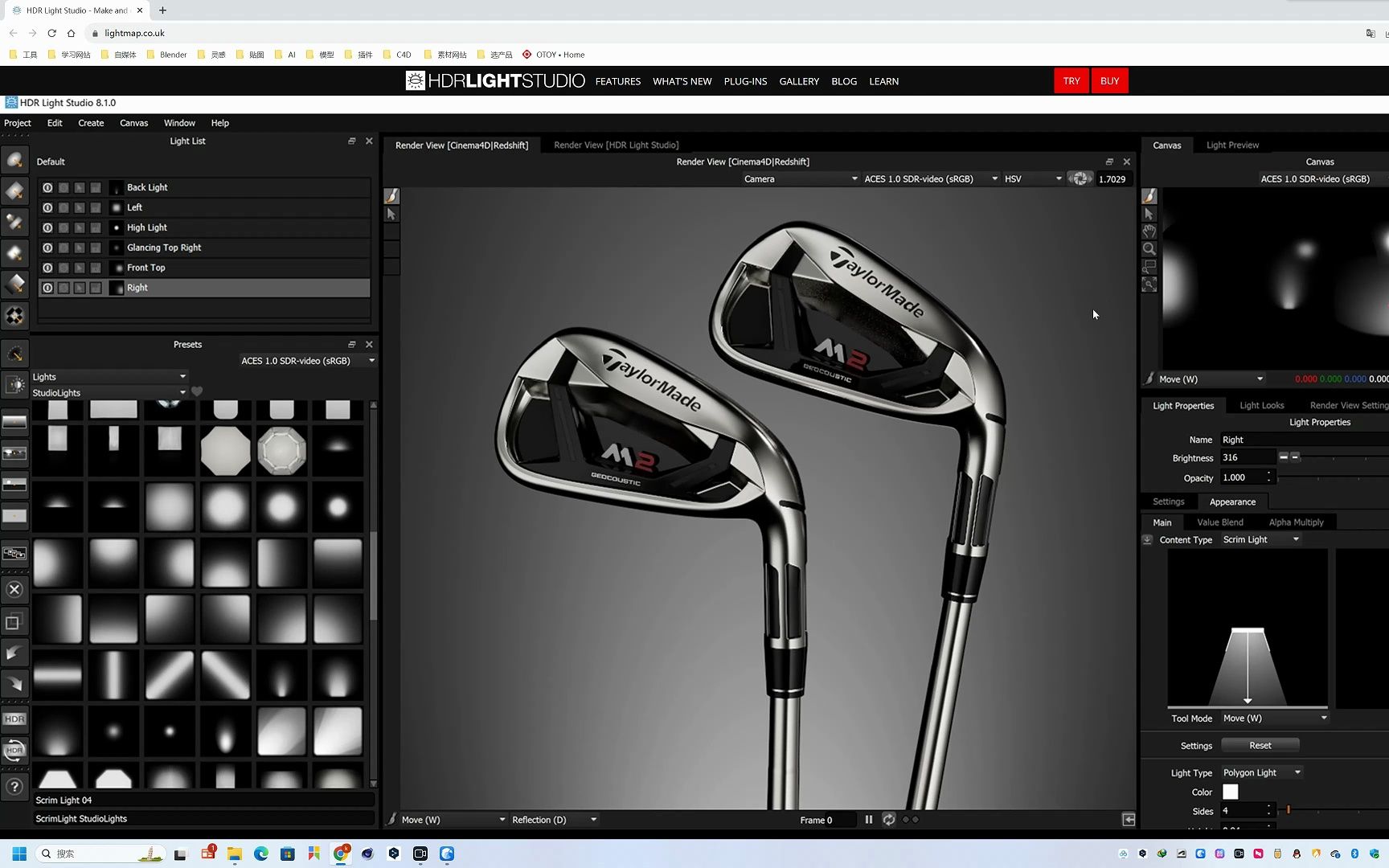The image size is (1389, 868).
Task: Select the LightPaint brush in Render View
Action: pos(391,196)
